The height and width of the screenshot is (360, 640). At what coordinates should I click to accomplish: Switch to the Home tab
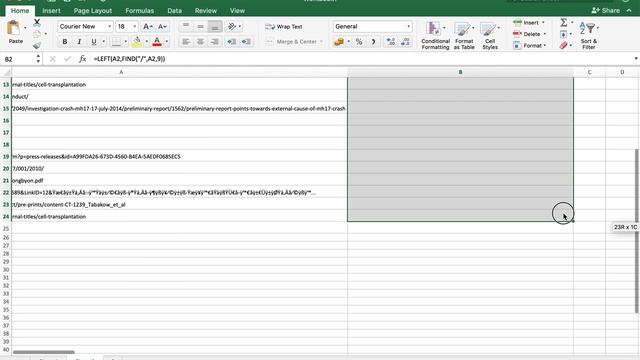coord(20,11)
